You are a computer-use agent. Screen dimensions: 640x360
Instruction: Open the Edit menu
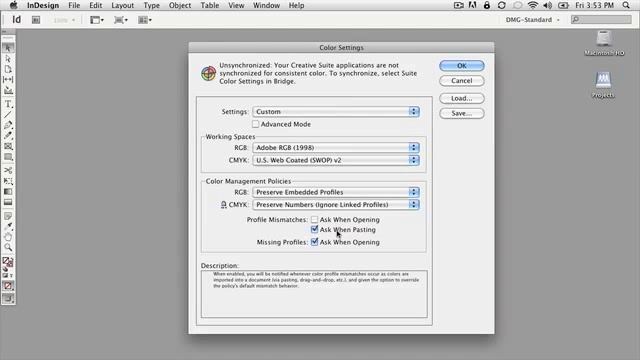click(96, 5)
